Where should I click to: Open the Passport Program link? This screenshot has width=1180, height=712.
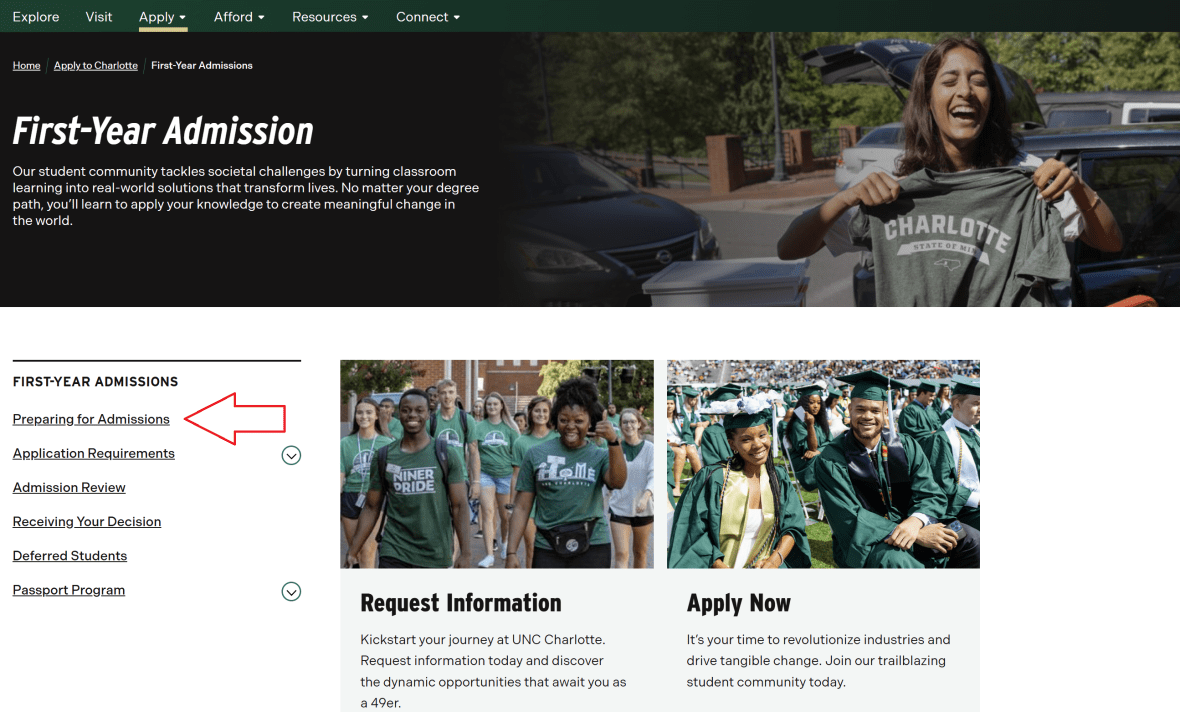(69, 590)
